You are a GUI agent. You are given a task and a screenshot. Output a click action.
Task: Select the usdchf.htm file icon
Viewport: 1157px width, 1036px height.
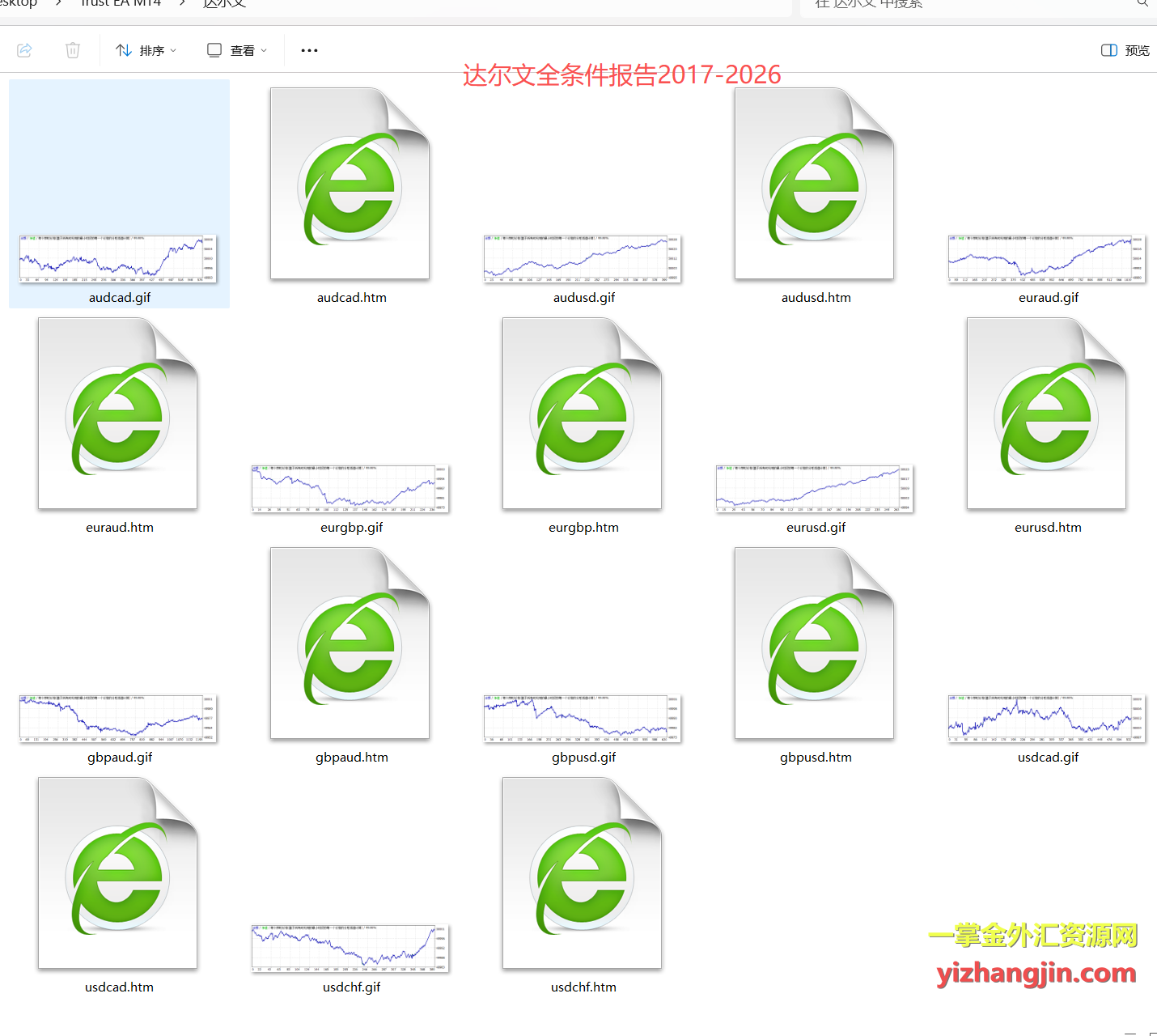point(583,874)
